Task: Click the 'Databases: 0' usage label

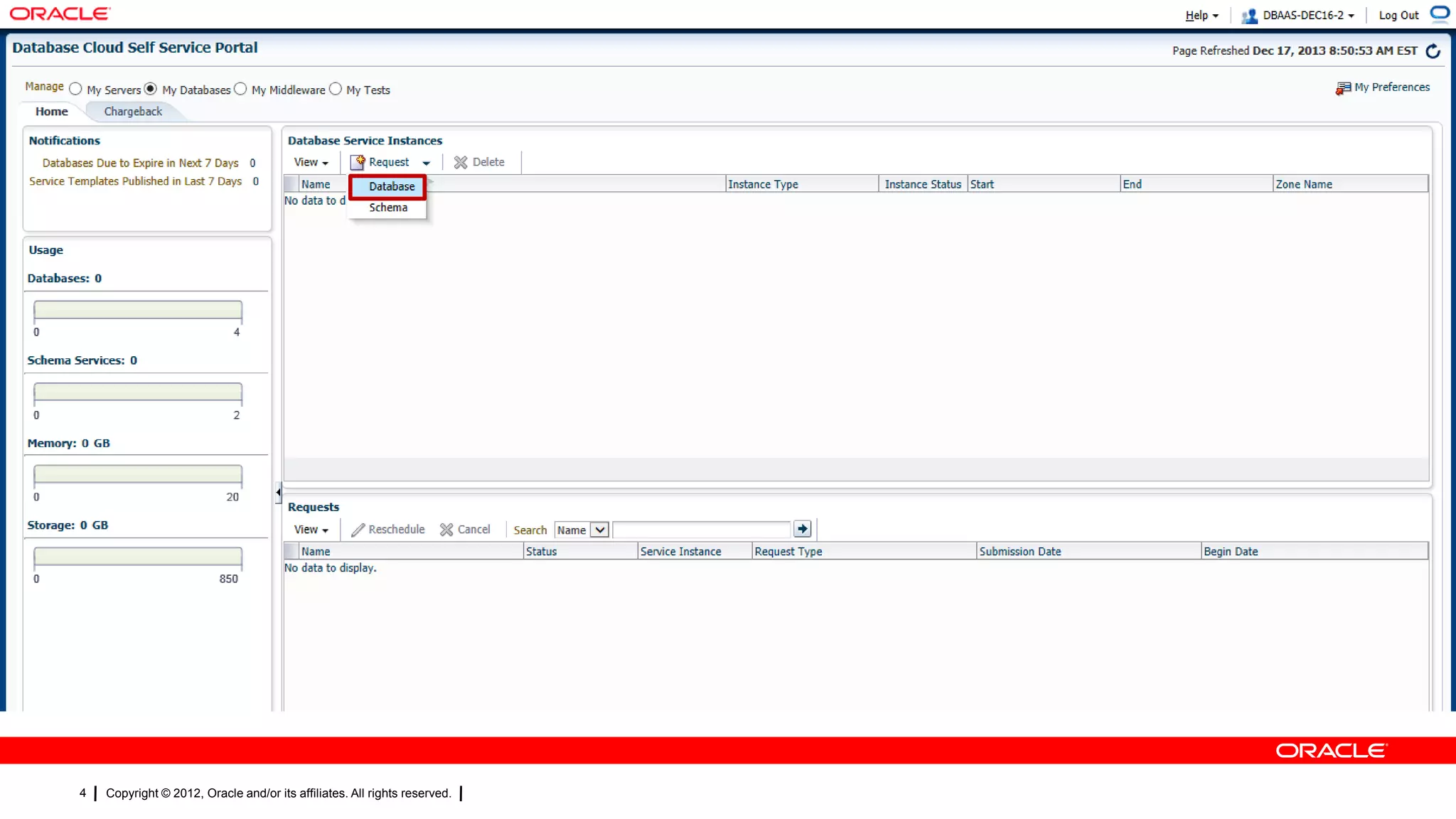Action: 65,278
